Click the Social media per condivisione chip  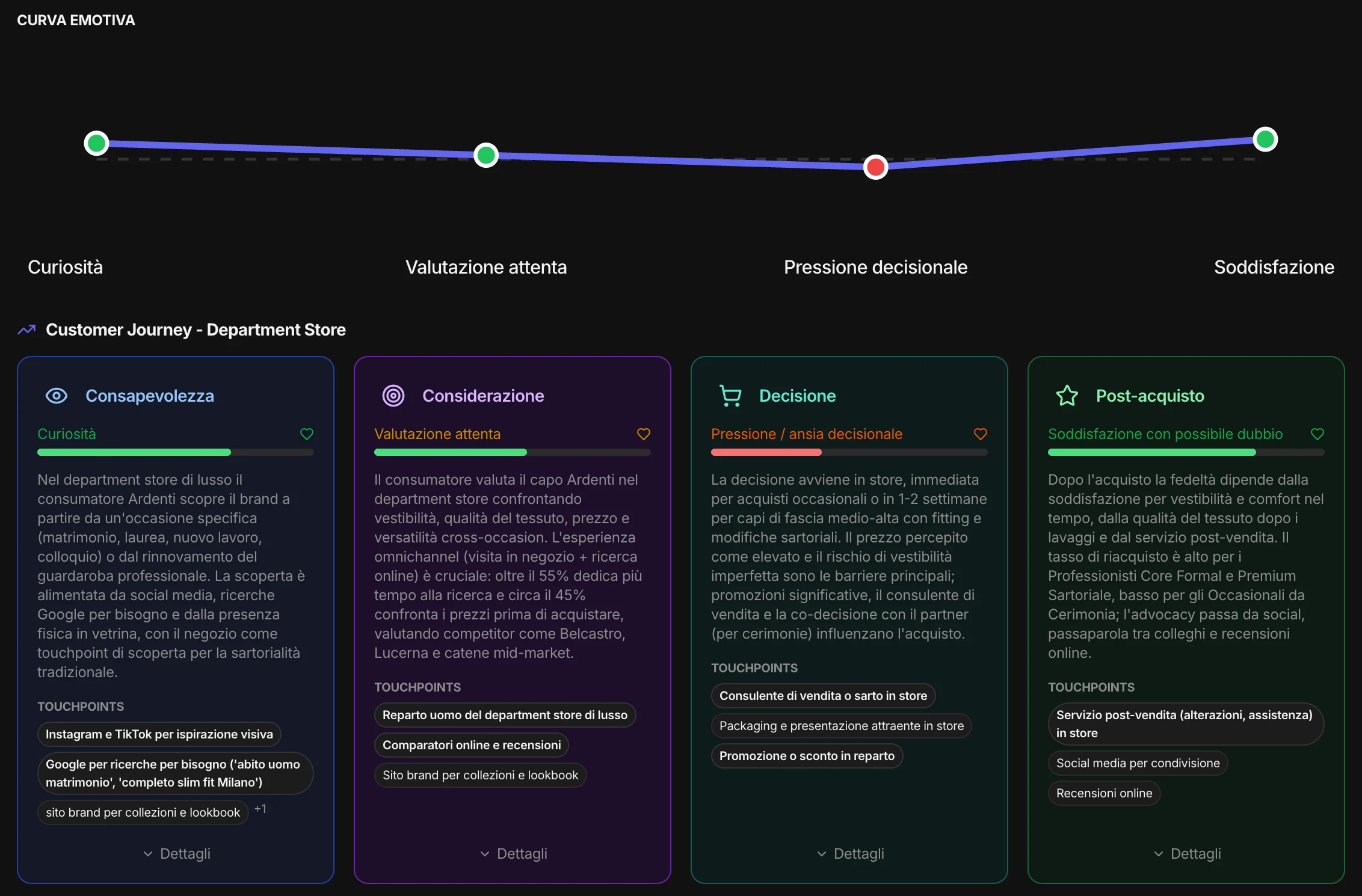1138,763
